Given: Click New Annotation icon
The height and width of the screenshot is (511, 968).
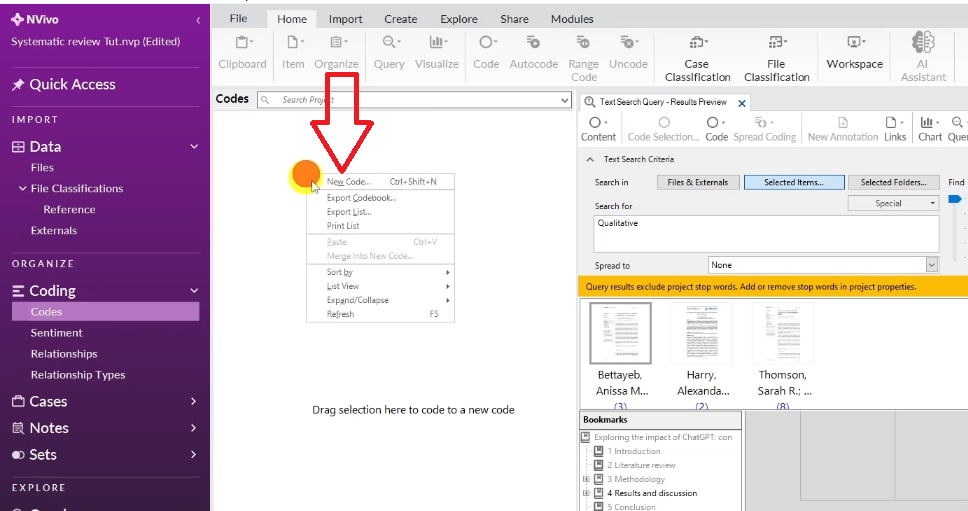Looking at the screenshot, I should [843, 130].
